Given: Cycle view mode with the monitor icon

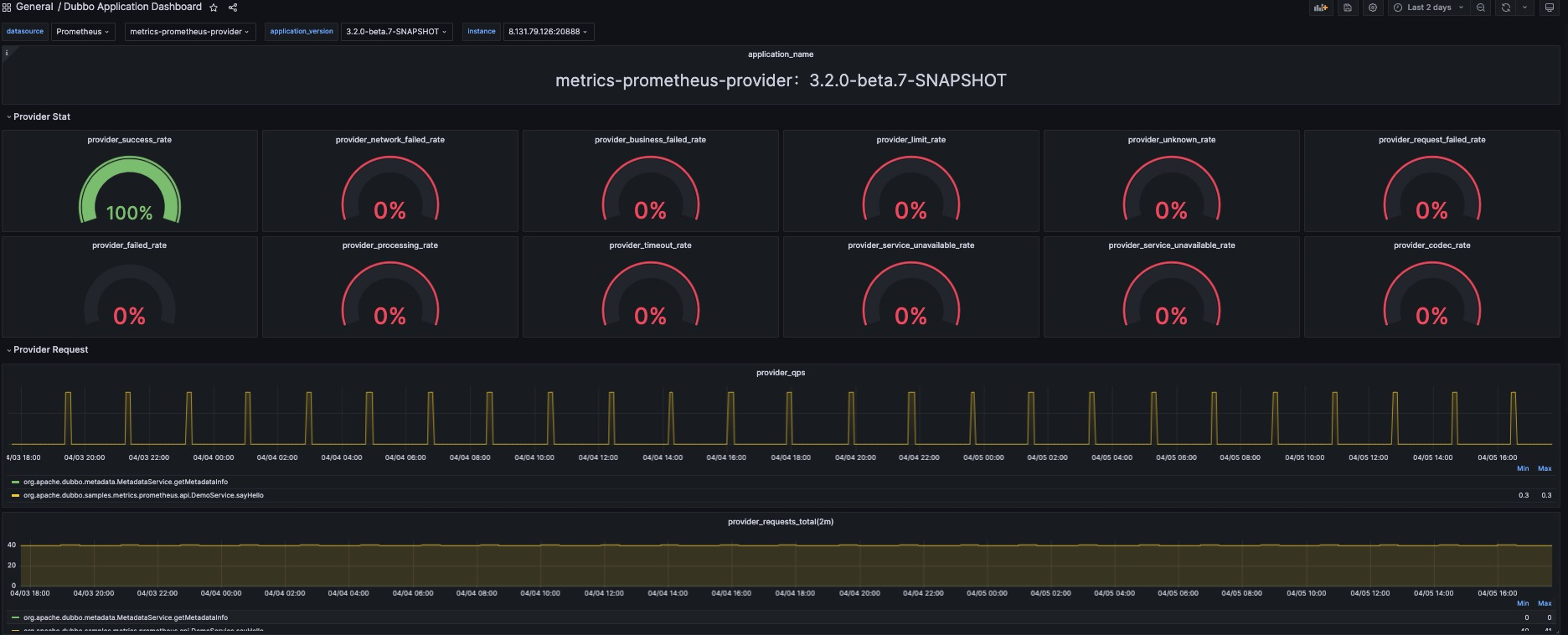Looking at the screenshot, I should coord(1549,8).
